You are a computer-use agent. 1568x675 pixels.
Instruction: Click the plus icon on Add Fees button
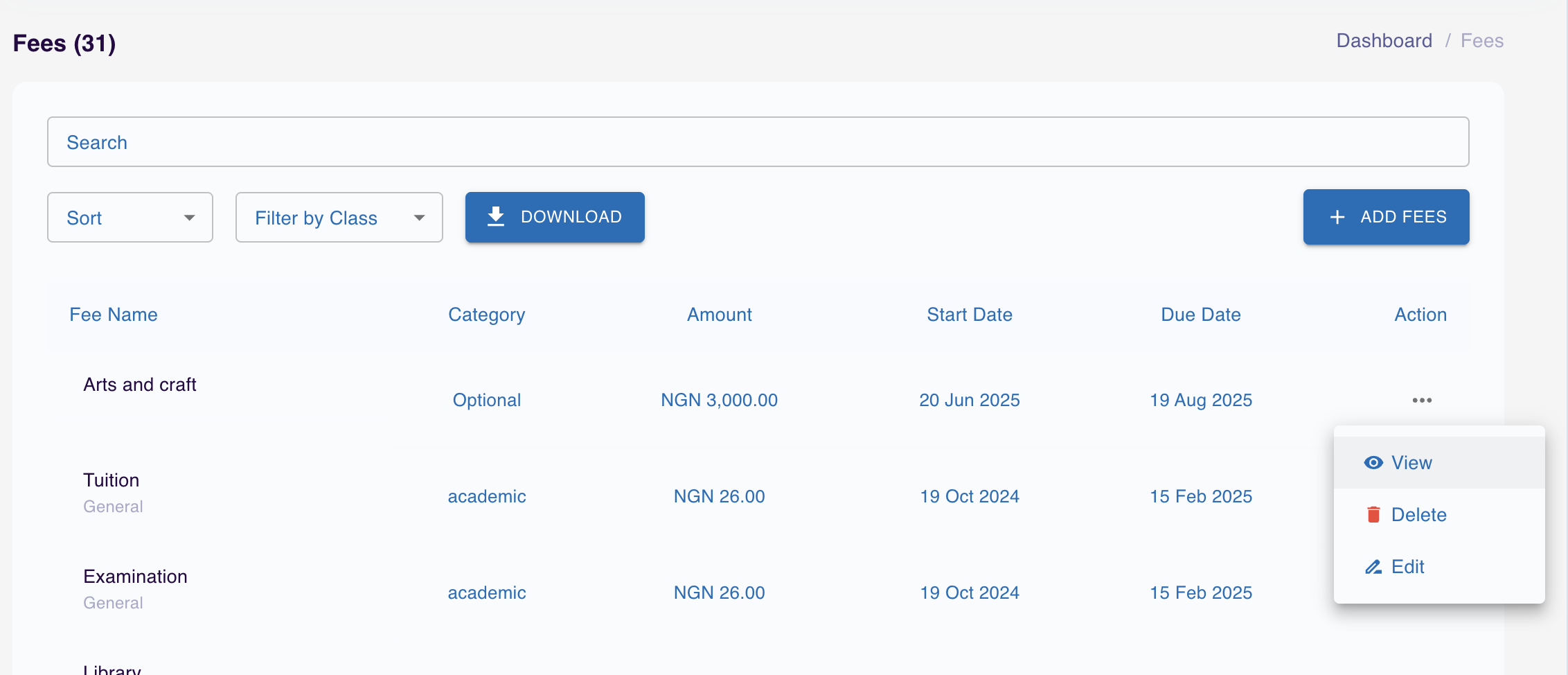1337,218
